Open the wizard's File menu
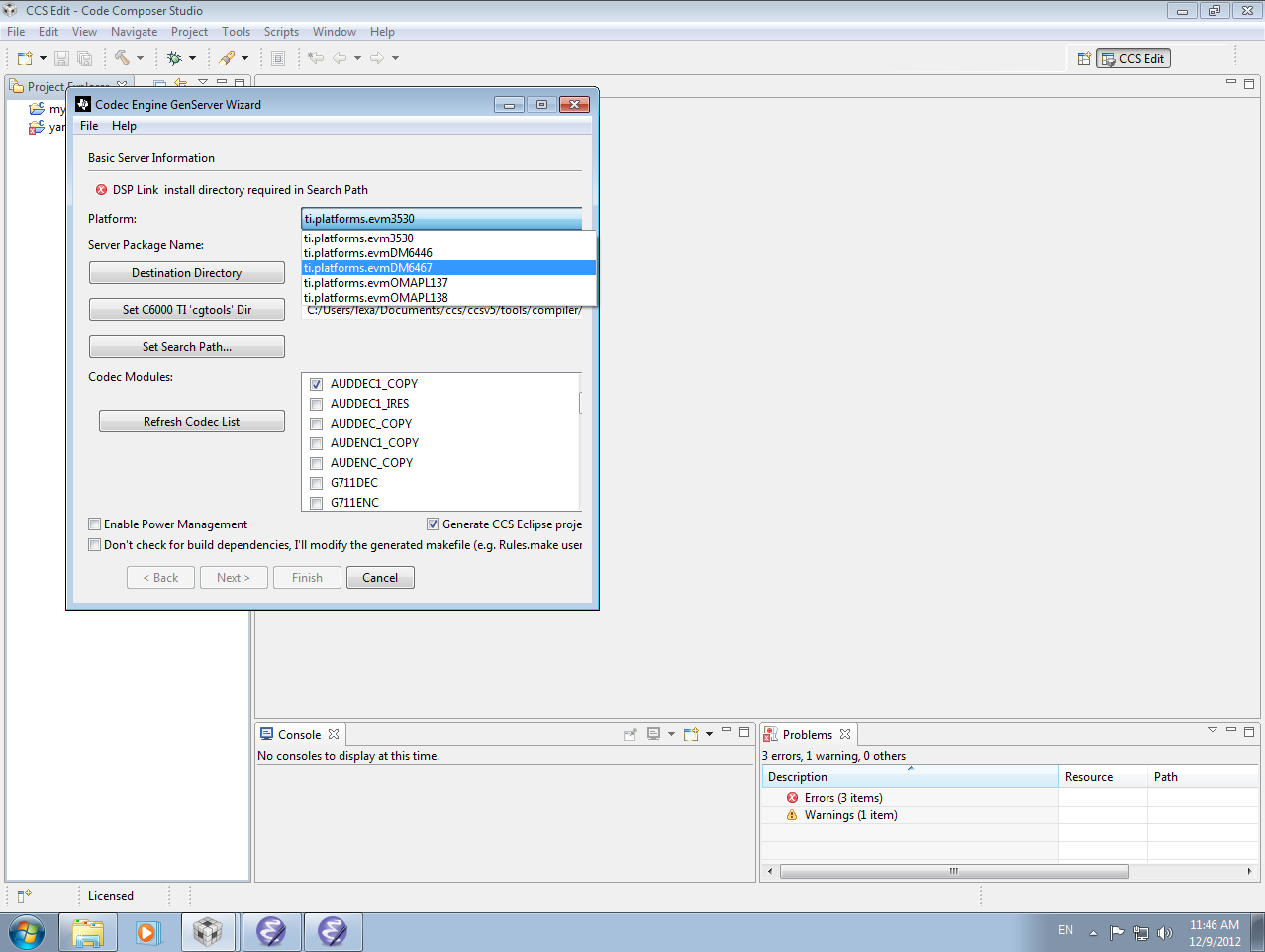Viewport: 1265px width, 952px height. point(89,126)
